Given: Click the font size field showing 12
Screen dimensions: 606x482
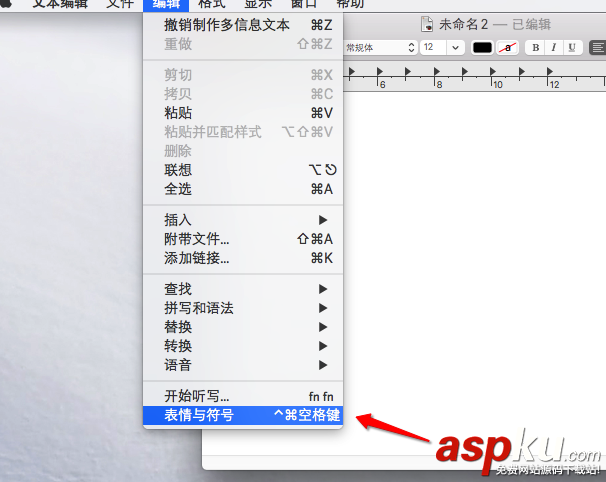Looking at the screenshot, I should coord(433,48).
